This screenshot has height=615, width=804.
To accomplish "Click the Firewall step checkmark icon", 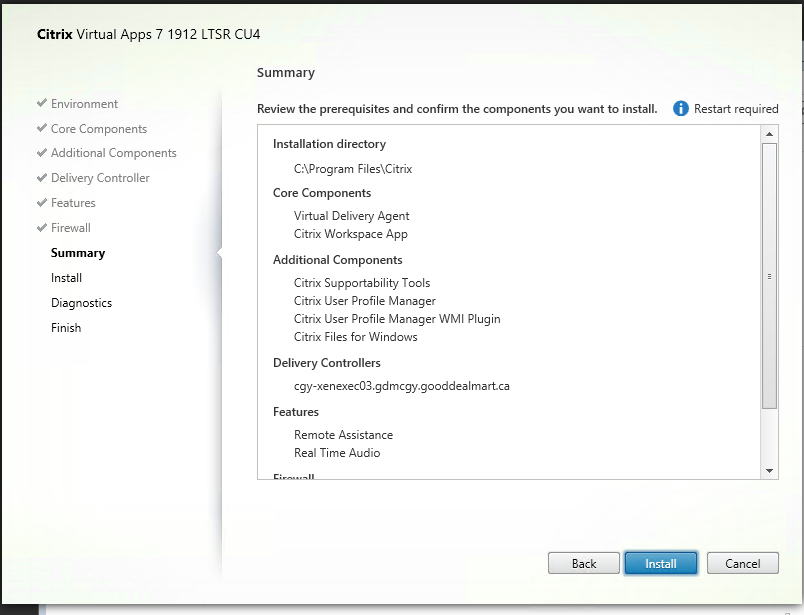I will pos(42,227).
